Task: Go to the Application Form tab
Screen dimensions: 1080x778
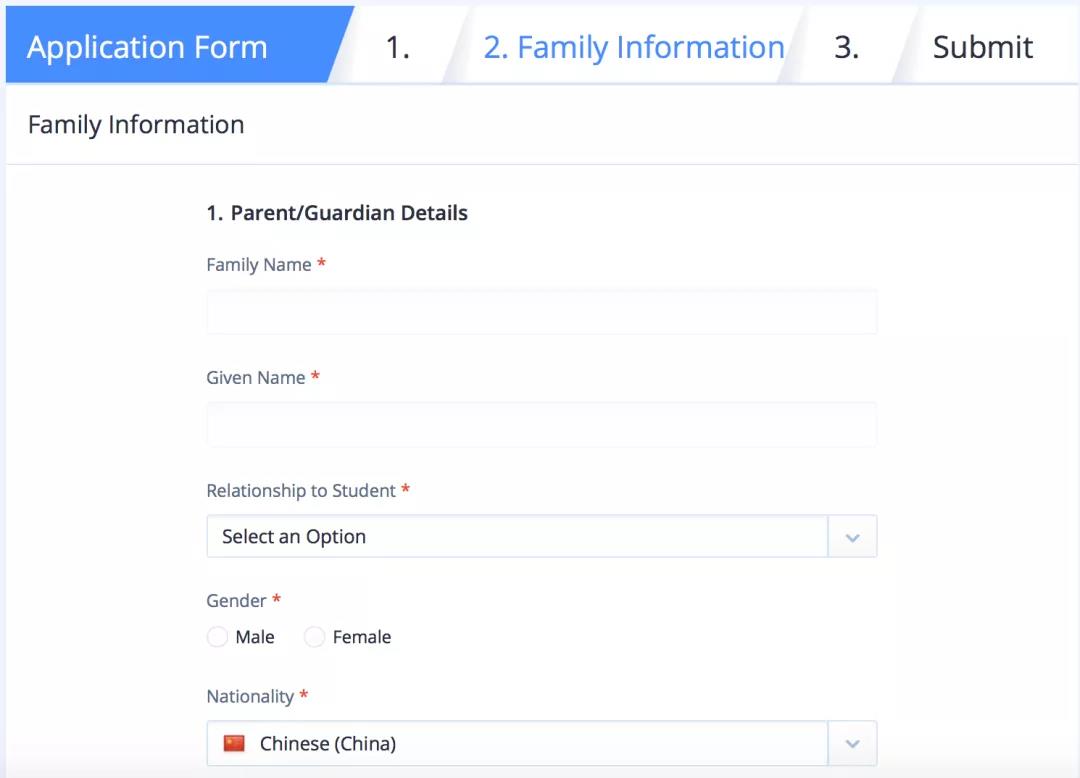Action: tap(148, 47)
